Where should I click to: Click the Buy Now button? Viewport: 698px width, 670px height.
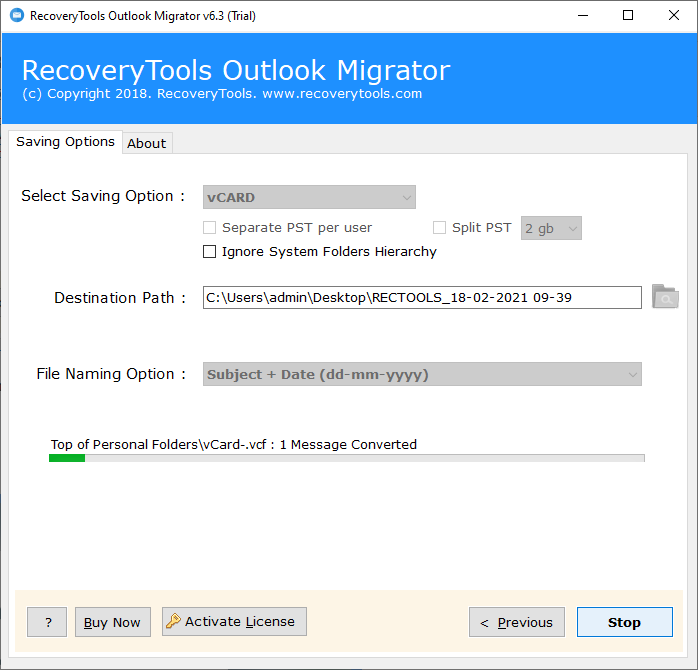coord(113,622)
